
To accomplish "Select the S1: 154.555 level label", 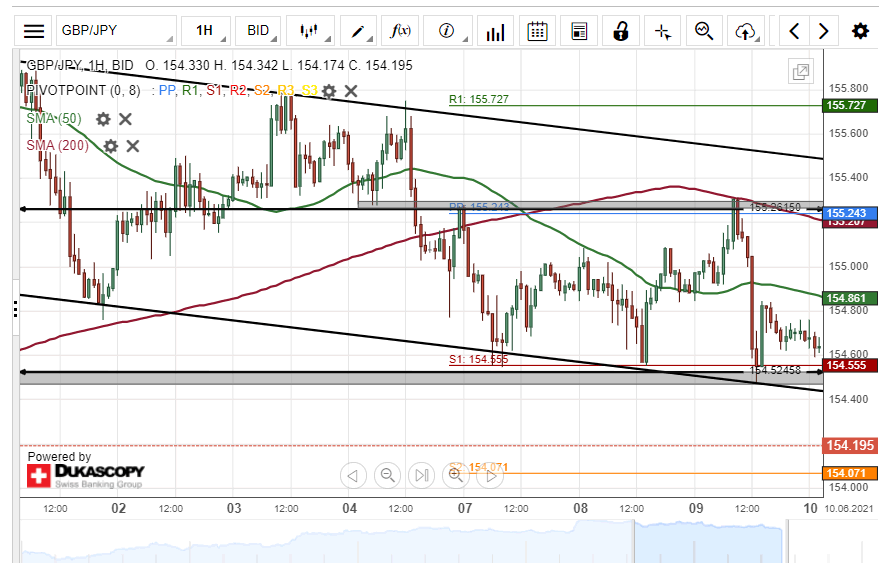I will click(479, 359).
